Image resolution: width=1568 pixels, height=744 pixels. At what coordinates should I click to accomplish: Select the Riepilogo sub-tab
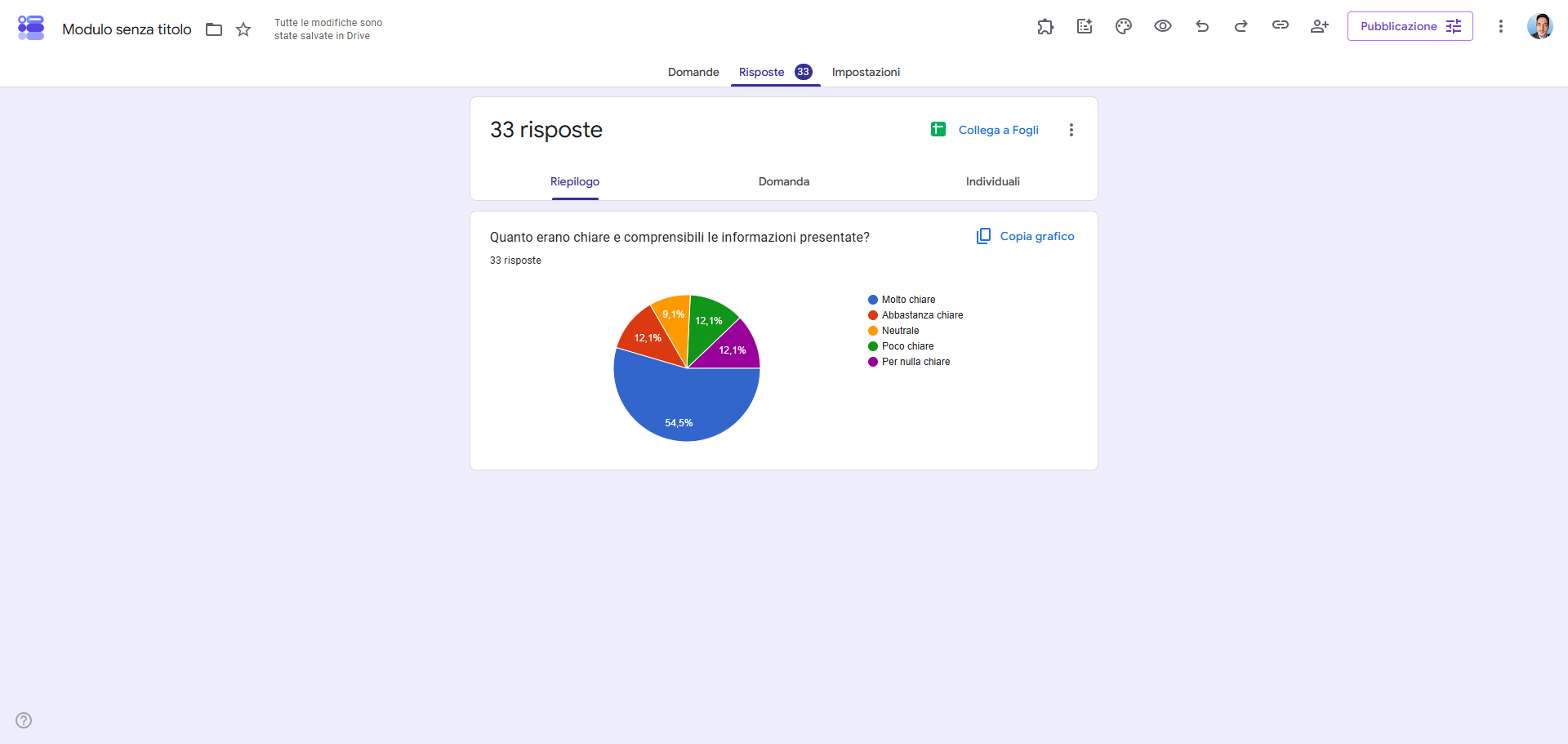[x=575, y=181]
